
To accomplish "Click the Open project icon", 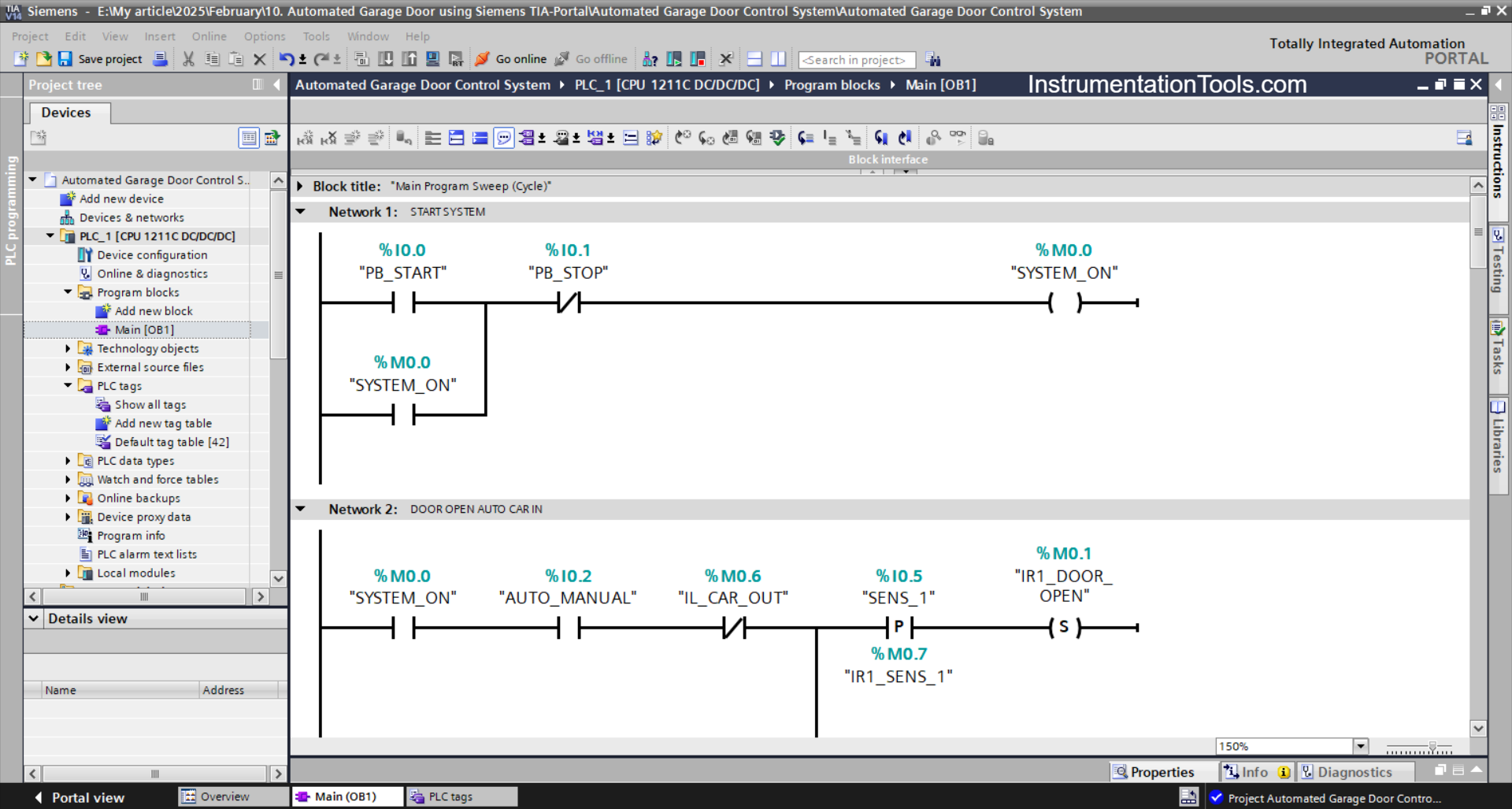I will [43, 59].
